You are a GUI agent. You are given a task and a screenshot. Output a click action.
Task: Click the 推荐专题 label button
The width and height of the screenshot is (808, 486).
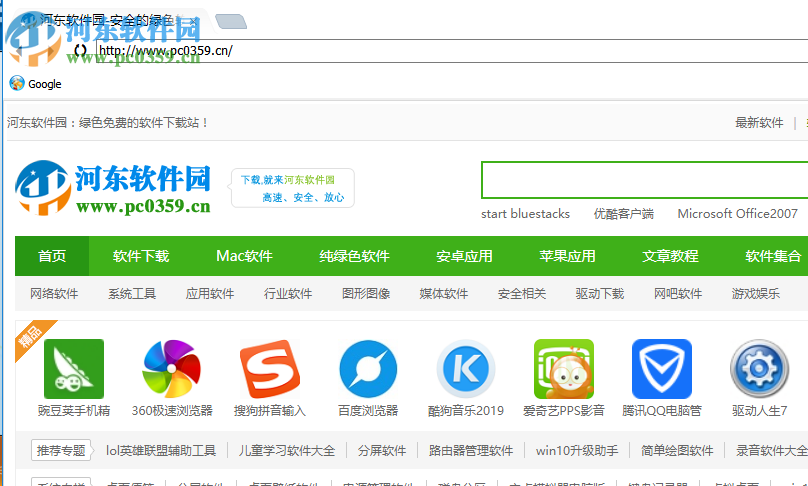[61, 450]
